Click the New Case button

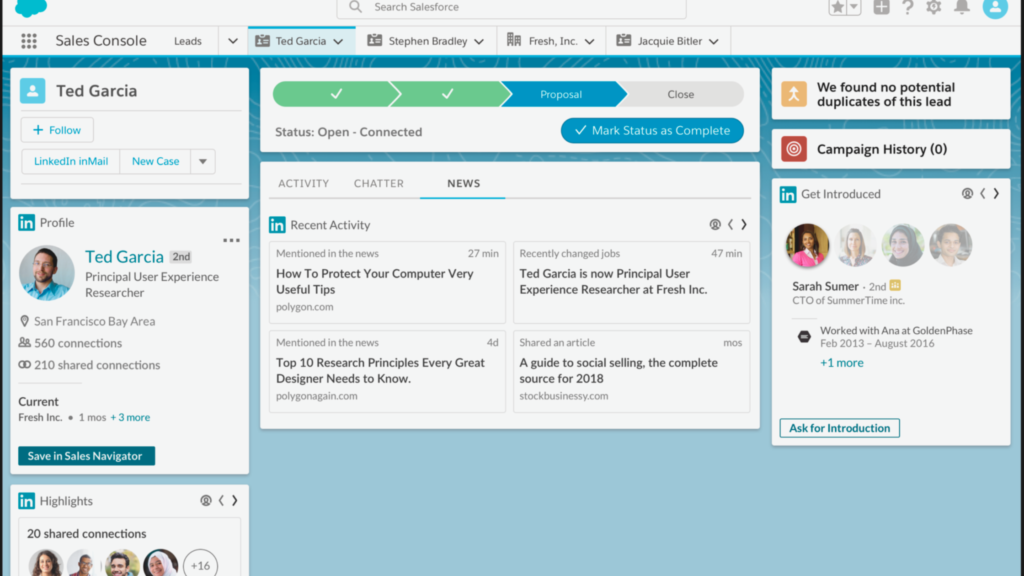[155, 161]
